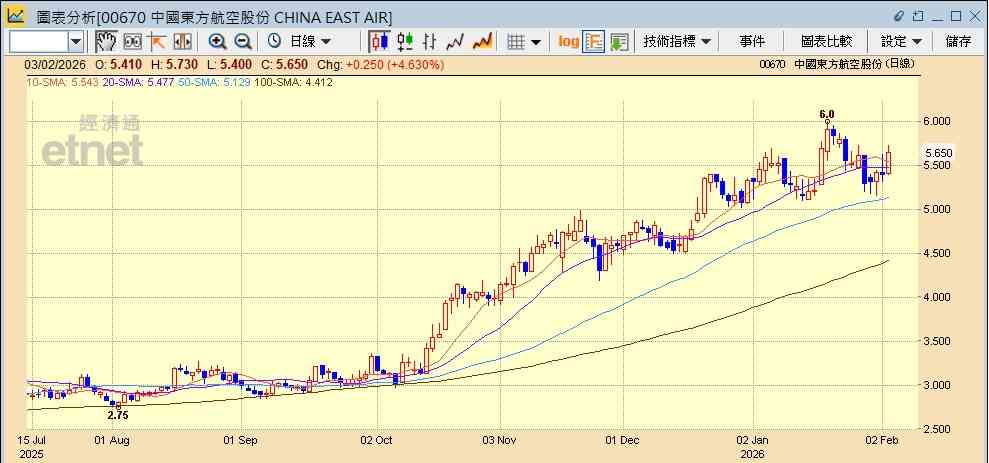Switch to red-green candlestick chart style

[405, 42]
